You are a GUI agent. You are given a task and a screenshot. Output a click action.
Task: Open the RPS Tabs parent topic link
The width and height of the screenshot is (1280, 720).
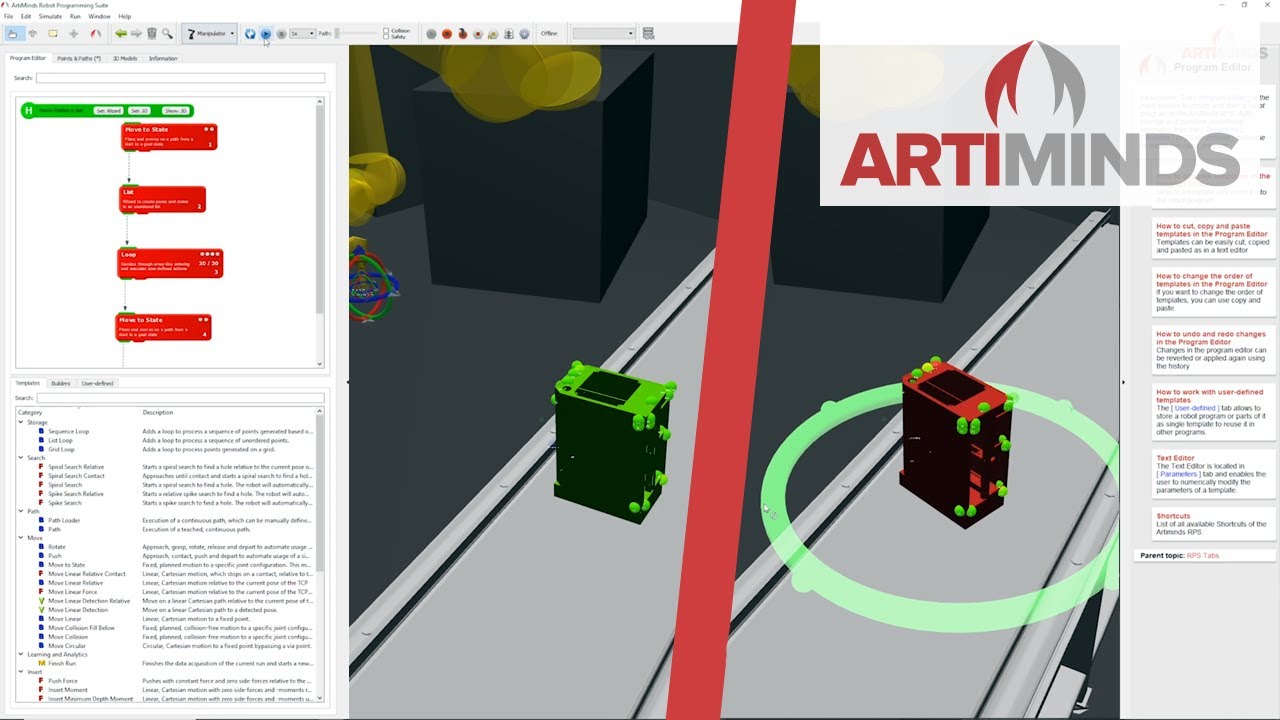(x=1202, y=555)
